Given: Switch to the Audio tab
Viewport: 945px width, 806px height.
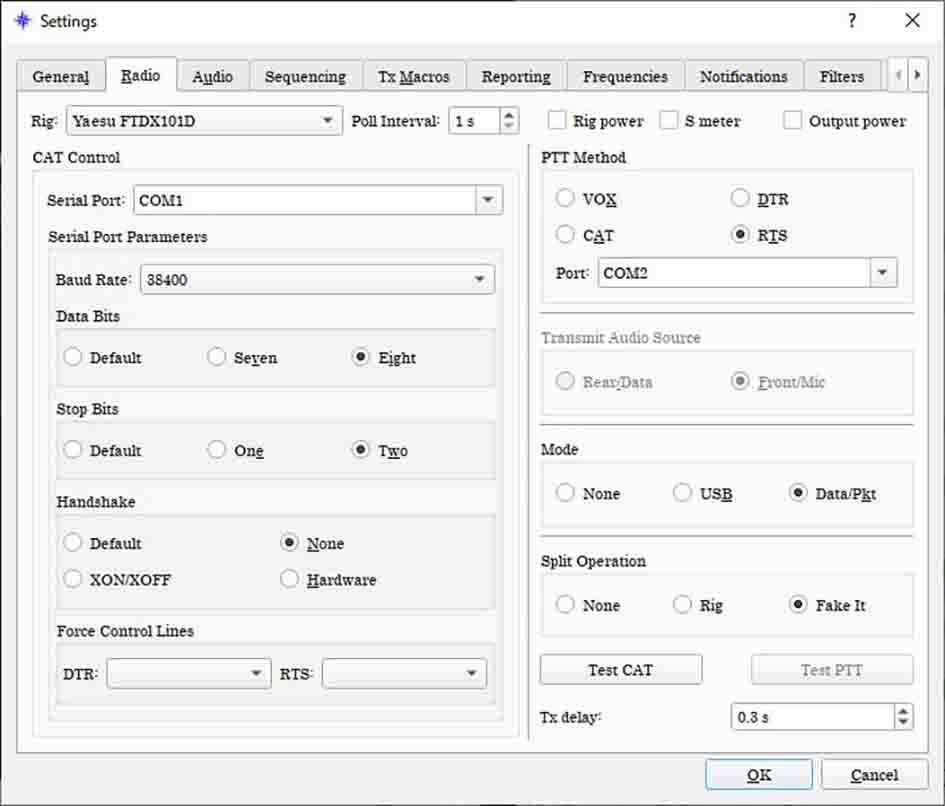Looking at the screenshot, I should pyautogui.click(x=212, y=77).
